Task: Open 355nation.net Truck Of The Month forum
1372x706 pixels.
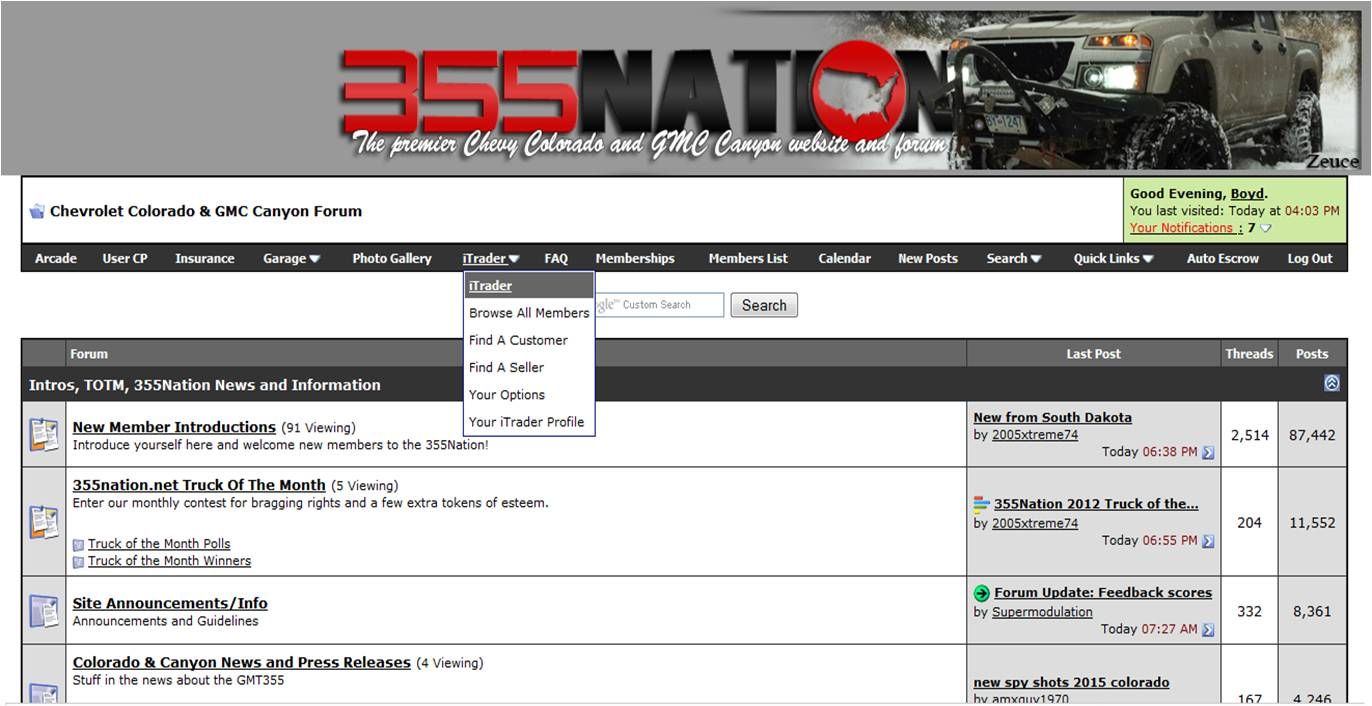Action: (199, 485)
